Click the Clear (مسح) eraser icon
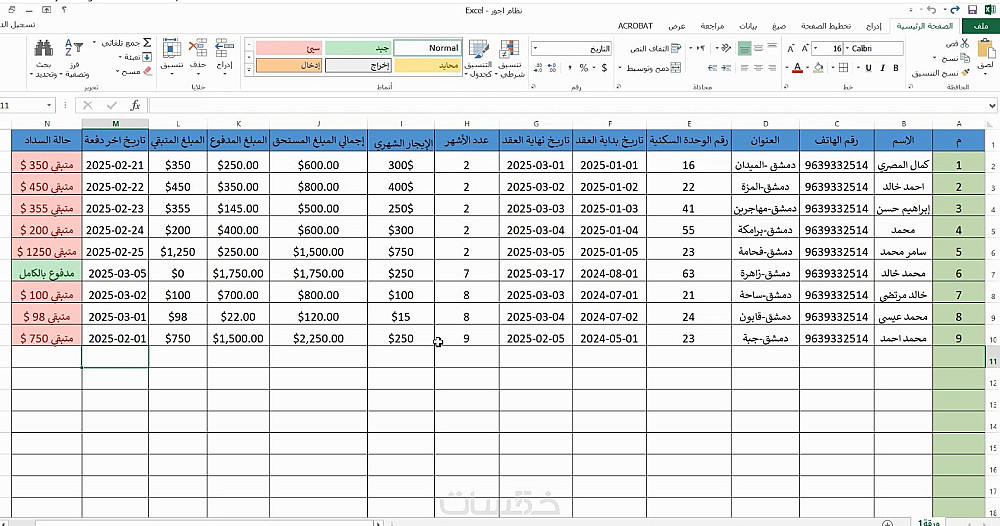The height and width of the screenshot is (526, 1000). click(148, 71)
